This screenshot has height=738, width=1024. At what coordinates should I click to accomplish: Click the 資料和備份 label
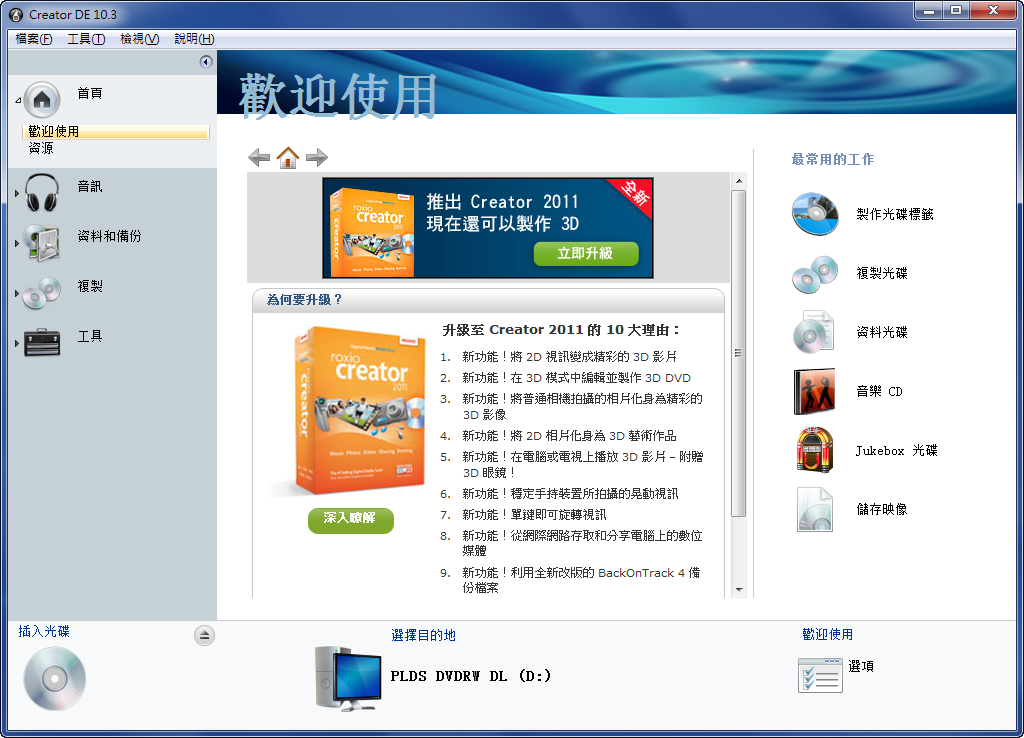coord(109,236)
